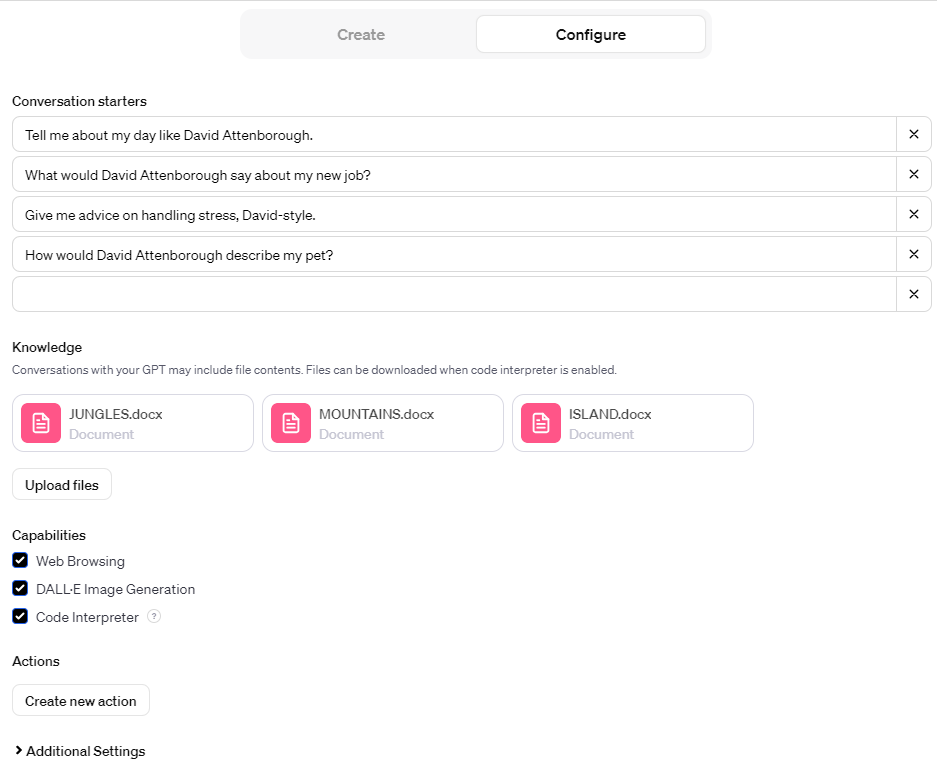Remove the 'handling stress' conversation starter
937x775 pixels.
click(x=914, y=215)
